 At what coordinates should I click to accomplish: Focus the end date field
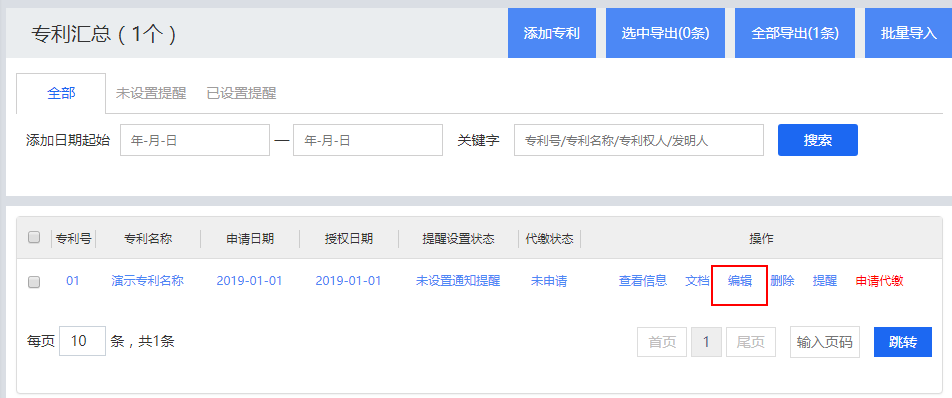(x=368, y=140)
